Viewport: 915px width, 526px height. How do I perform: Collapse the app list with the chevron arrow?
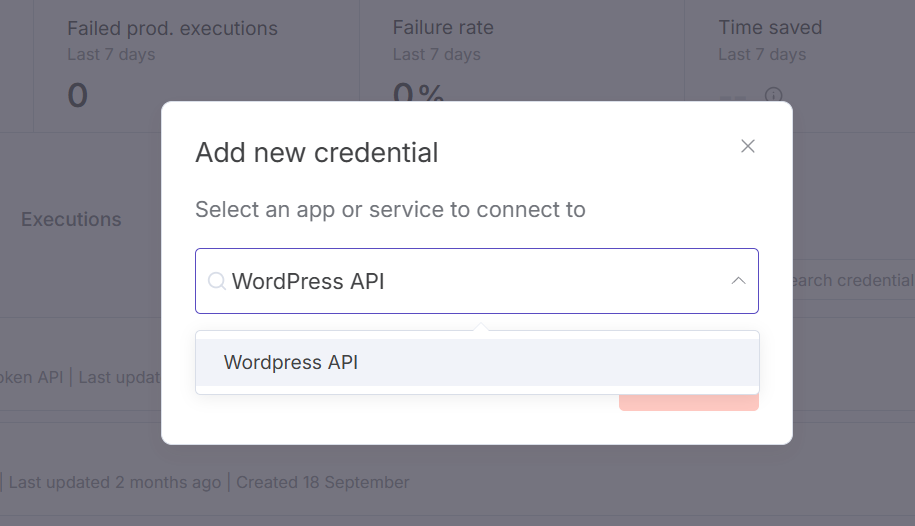[x=738, y=281]
